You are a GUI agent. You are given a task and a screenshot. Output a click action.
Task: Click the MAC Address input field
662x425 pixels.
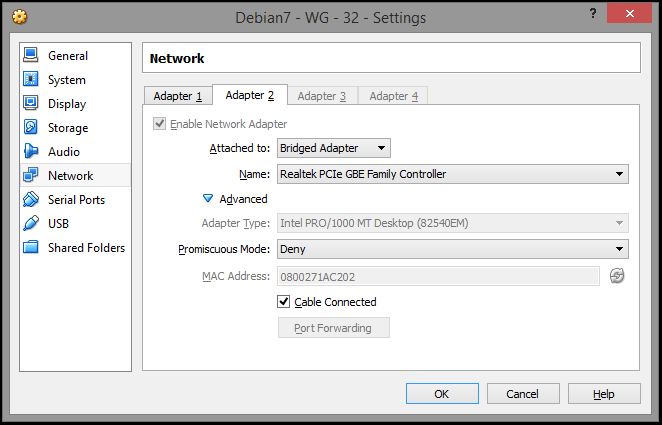(438, 276)
